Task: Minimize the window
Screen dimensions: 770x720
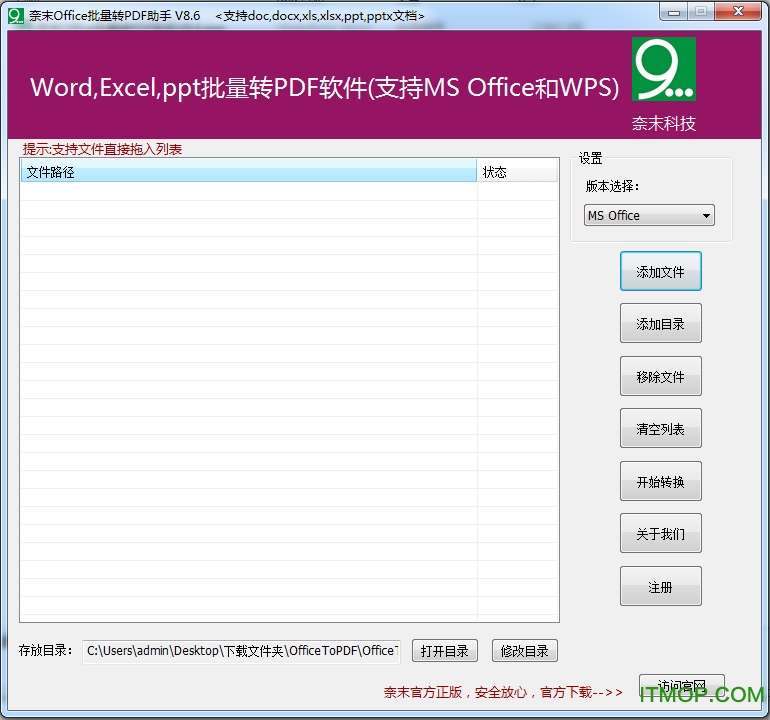Action: (674, 12)
